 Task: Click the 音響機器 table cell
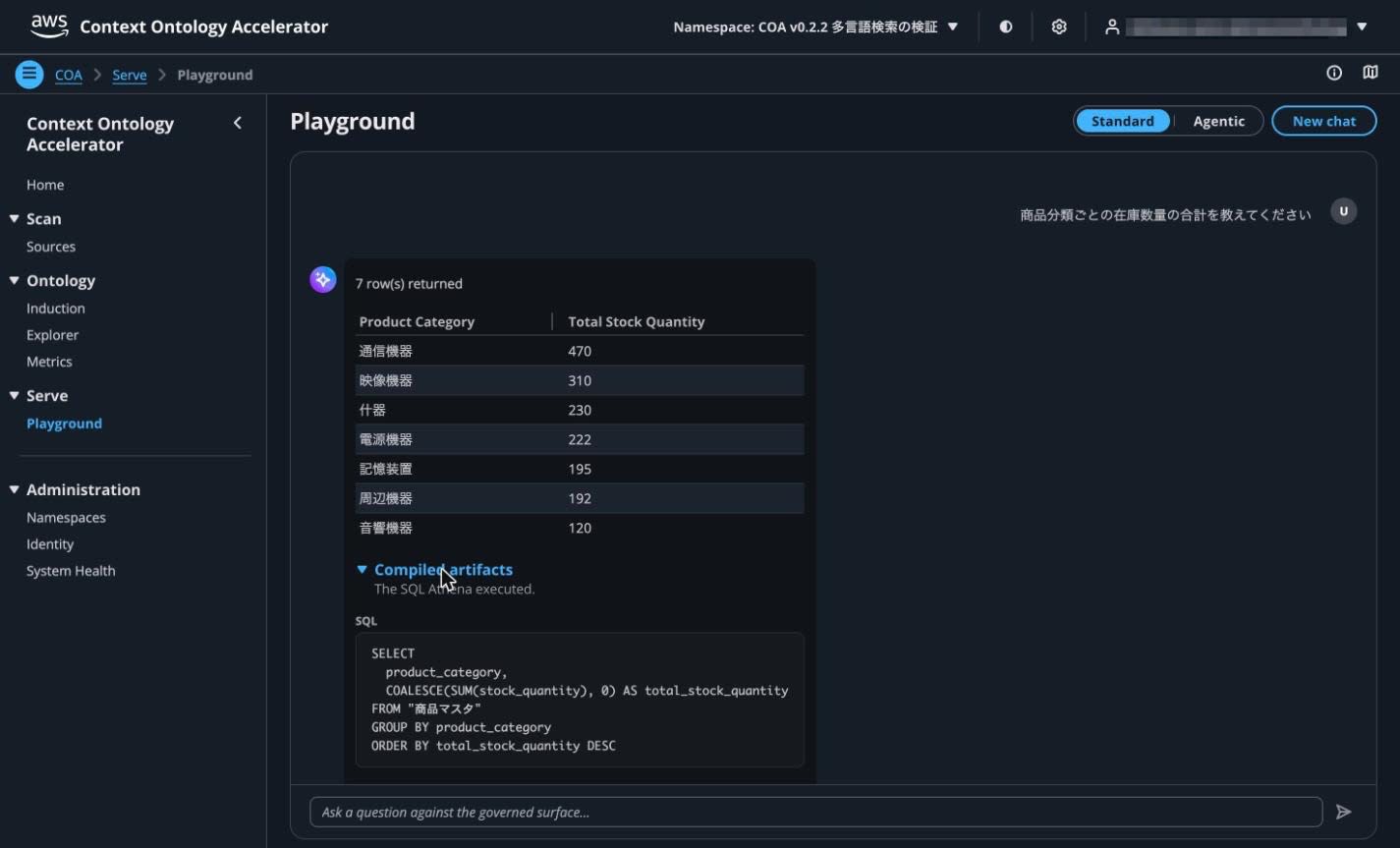click(x=385, y=528)
